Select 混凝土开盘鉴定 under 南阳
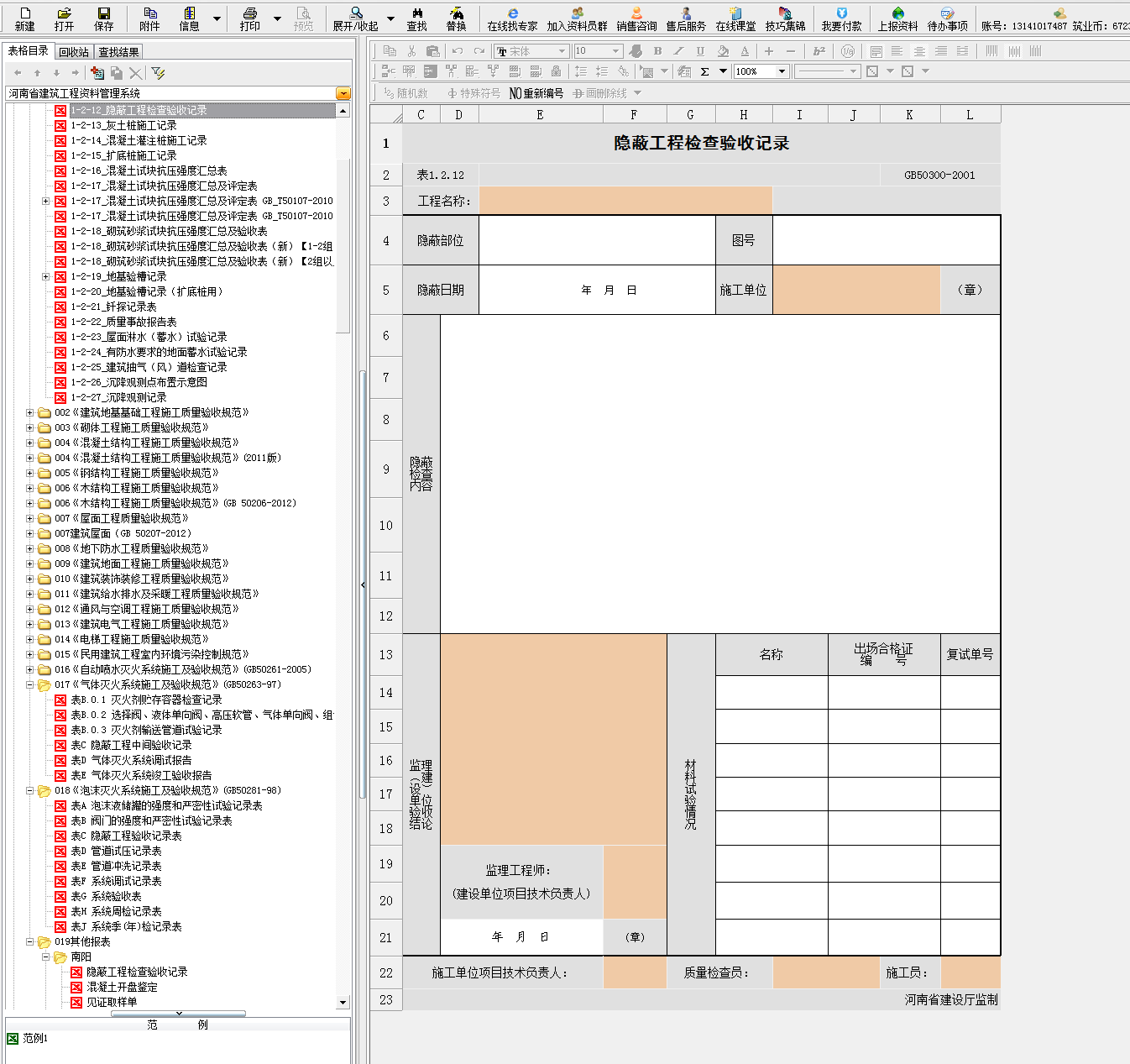Screen dimensions: 1130x1064 [x=122, y=987]
